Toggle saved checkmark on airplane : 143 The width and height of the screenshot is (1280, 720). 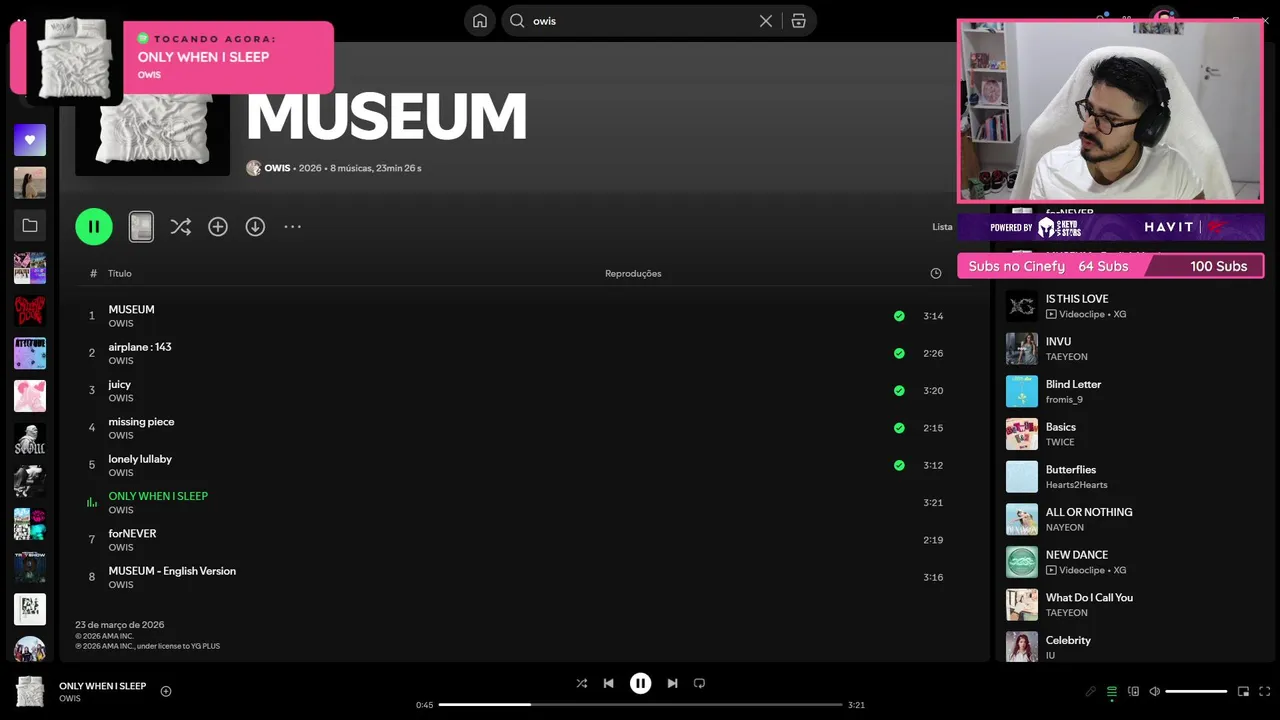[899, 353]
